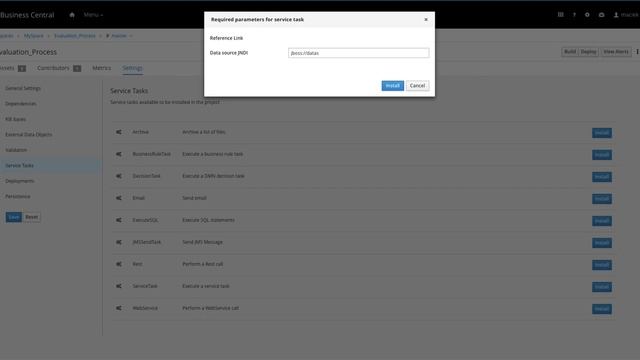Click the Deploy button

[588, 52]
